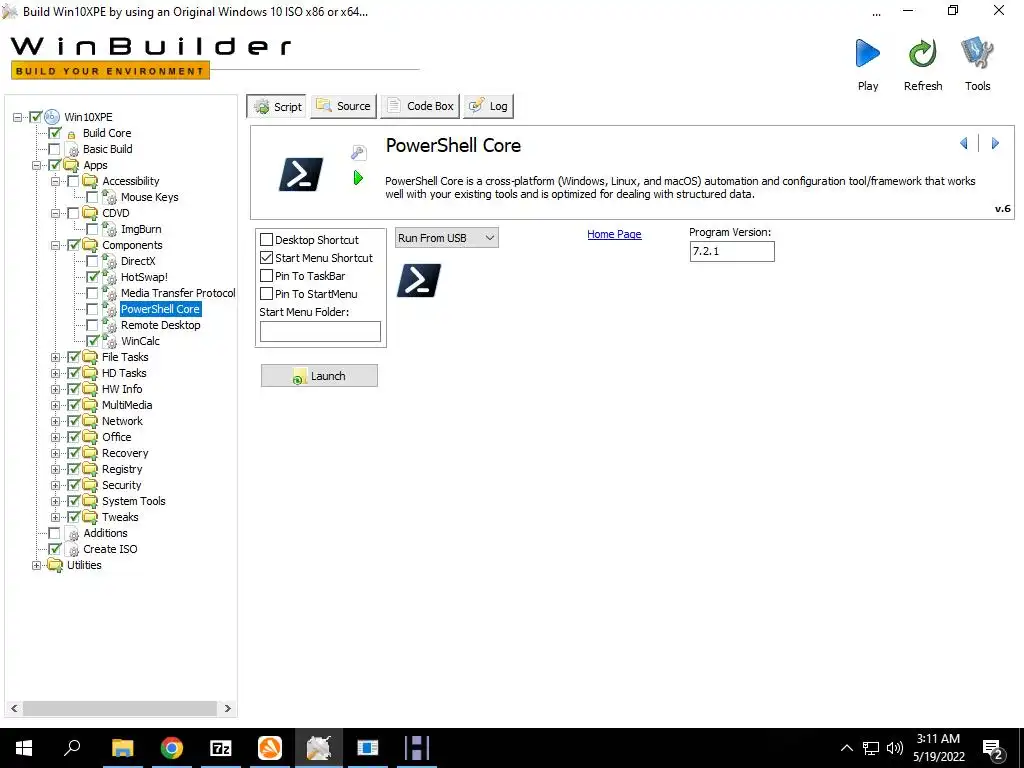Switch to the Source tab
Screen dimensions: 1024x768
(343, 106)
